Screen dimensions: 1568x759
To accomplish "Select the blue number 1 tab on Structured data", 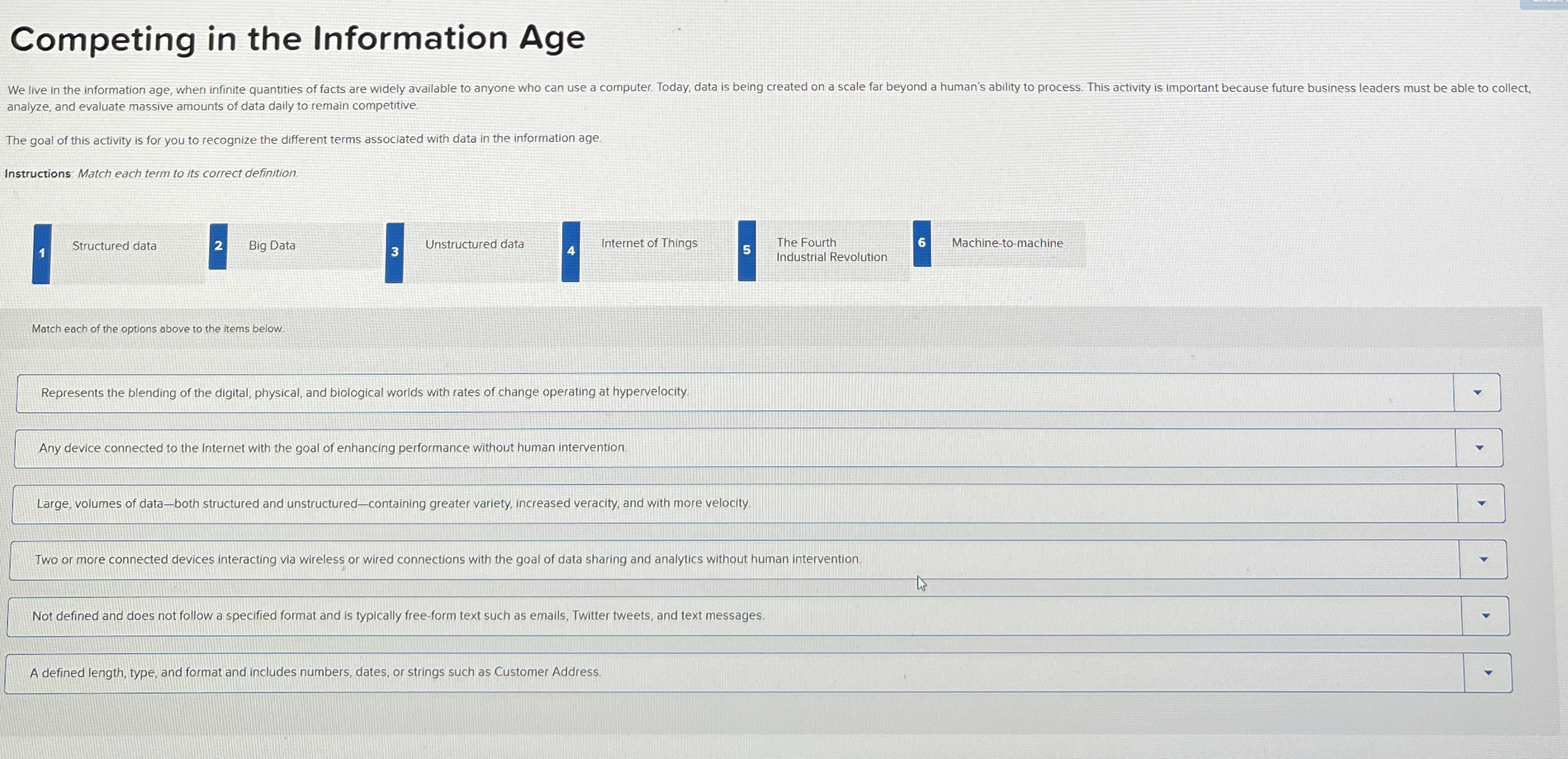I will coord(41,253).
